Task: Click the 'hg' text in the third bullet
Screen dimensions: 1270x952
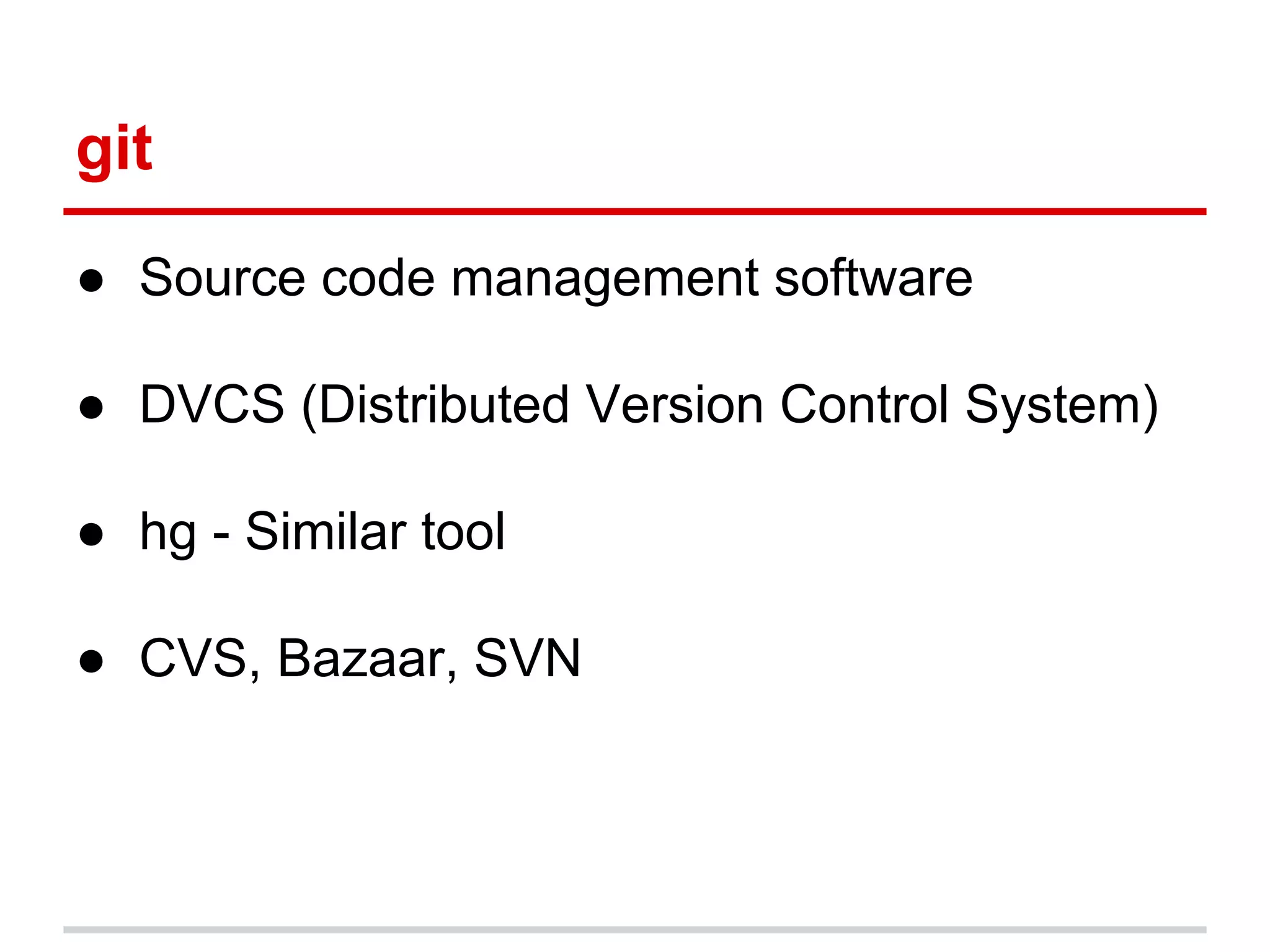Action: coord(168,532)
